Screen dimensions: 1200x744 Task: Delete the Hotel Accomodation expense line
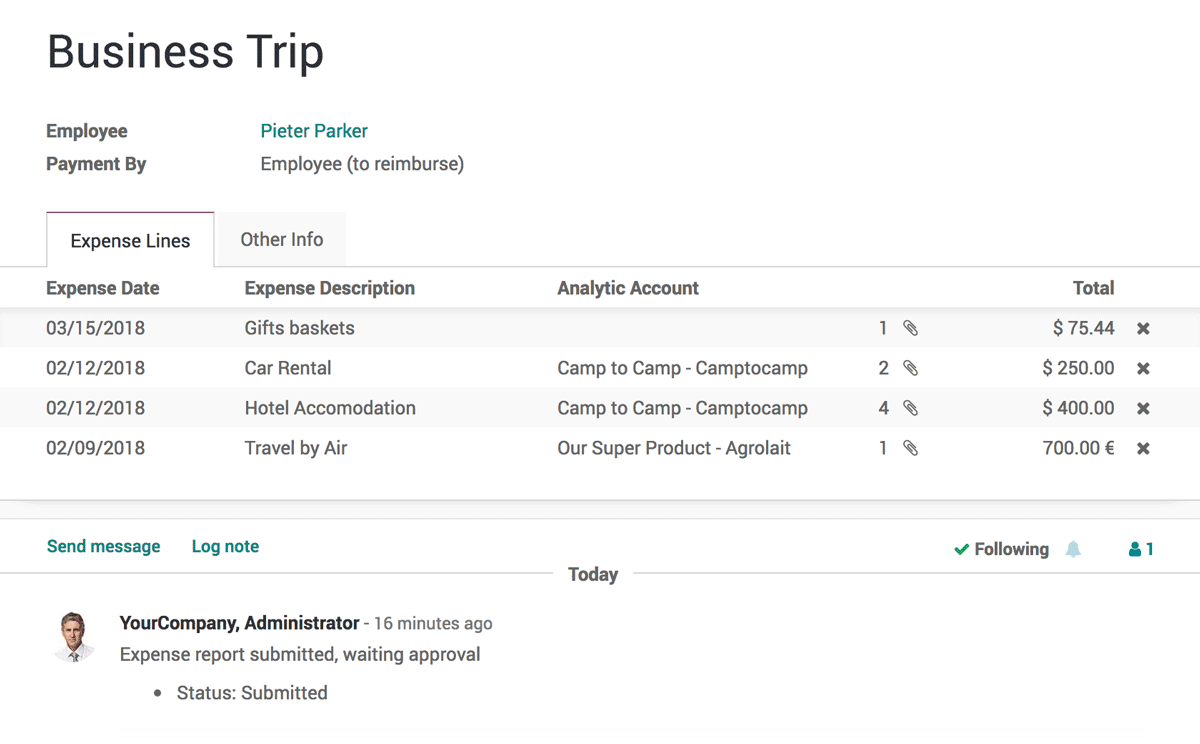pos(1143,408)
